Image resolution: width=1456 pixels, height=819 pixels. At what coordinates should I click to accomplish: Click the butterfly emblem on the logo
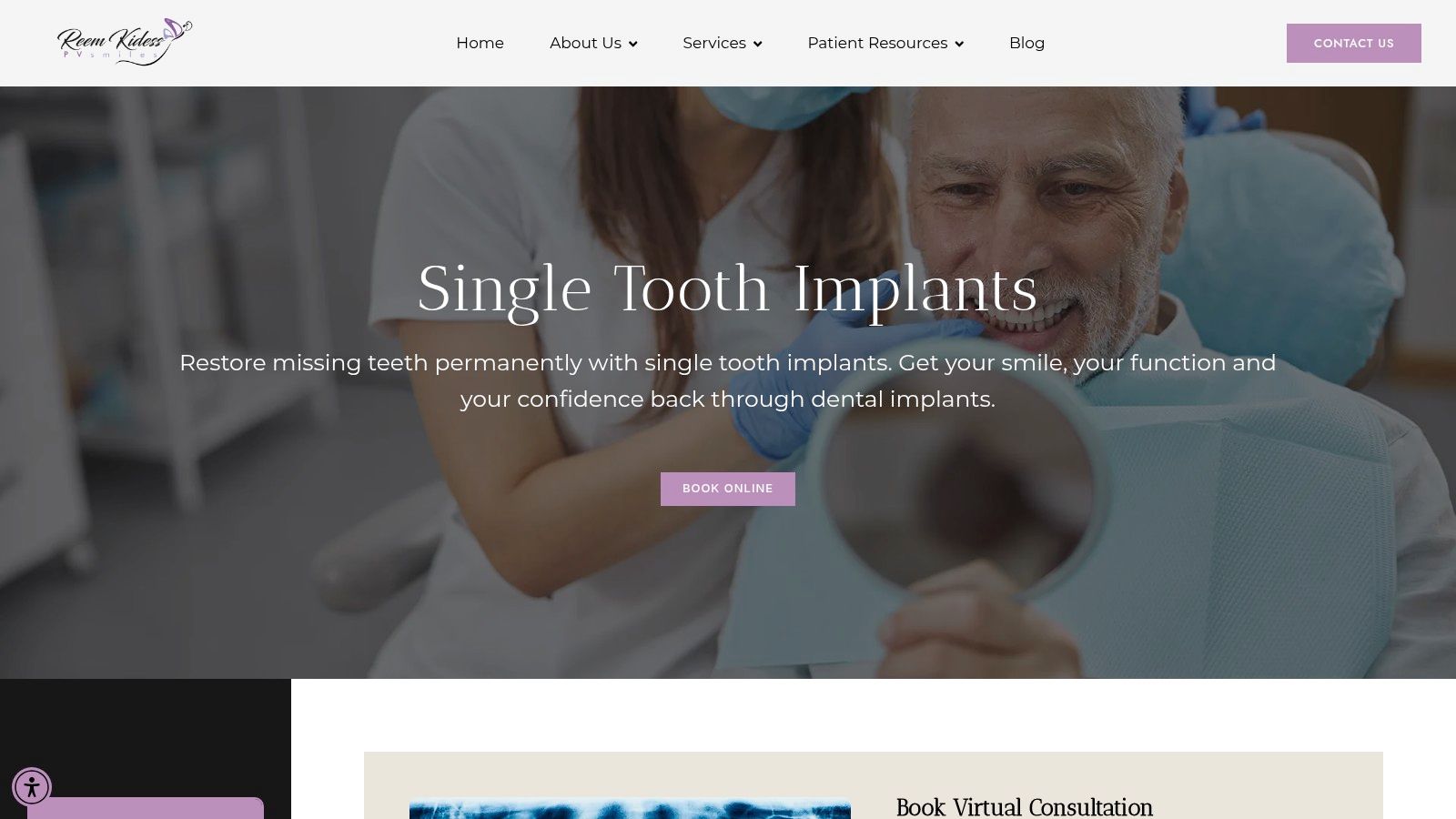click(177, 29)
